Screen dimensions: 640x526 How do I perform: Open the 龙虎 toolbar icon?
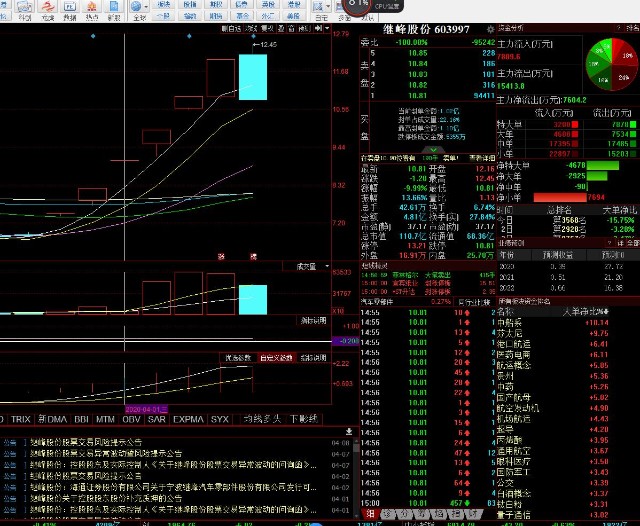click(48, 11)
